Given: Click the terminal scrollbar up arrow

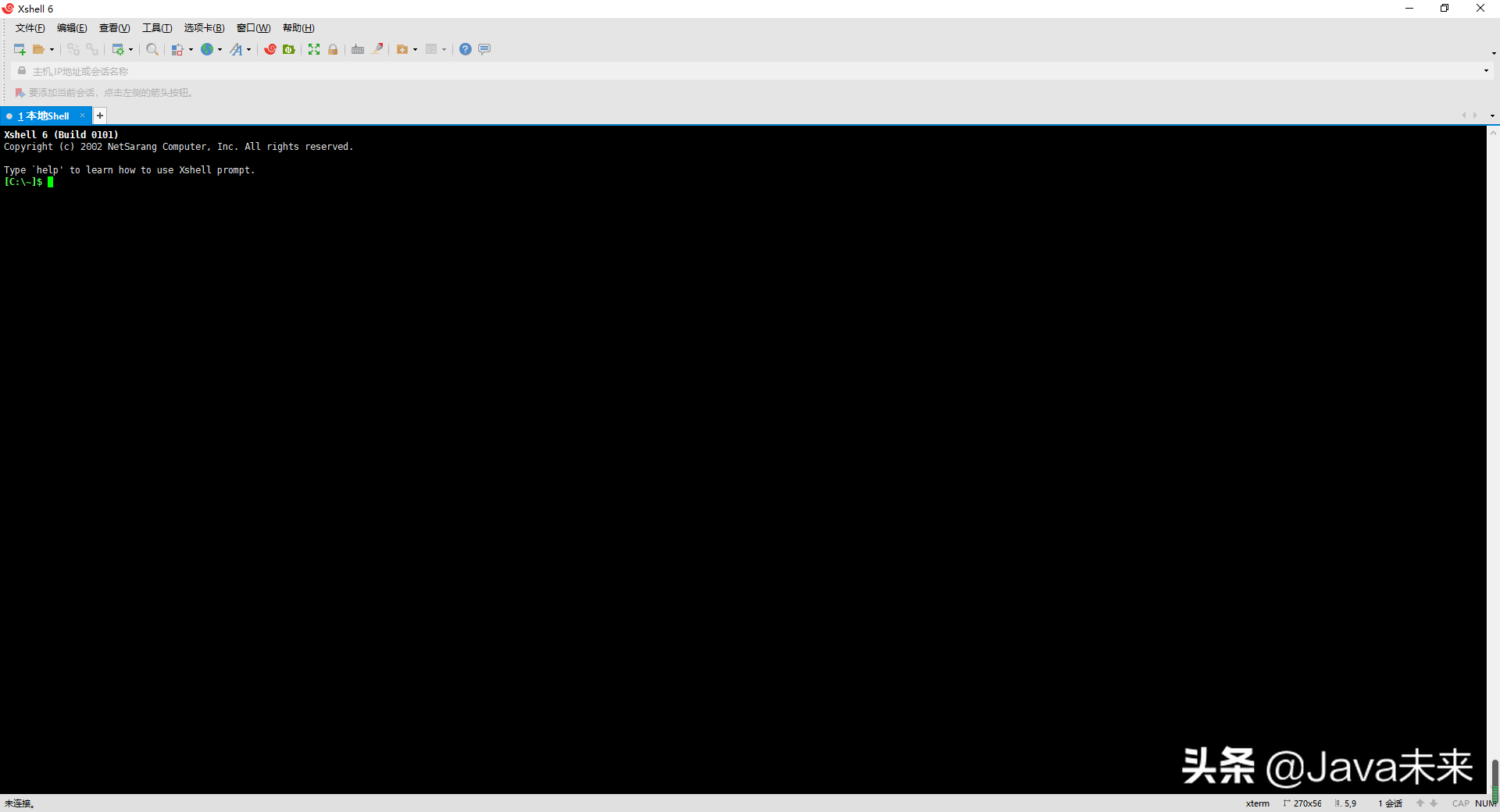Looking at the screenshot, I should click(1493, 133).
